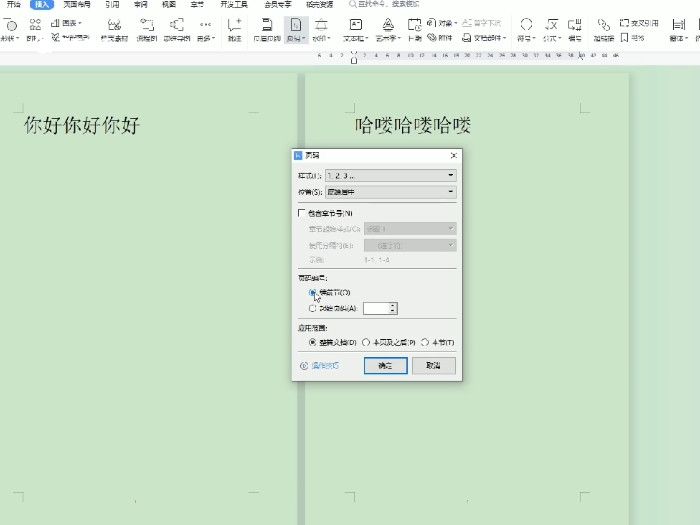
Task: Open the 会员专享 (Member Exclusive) tab
Action: point(277,4)
